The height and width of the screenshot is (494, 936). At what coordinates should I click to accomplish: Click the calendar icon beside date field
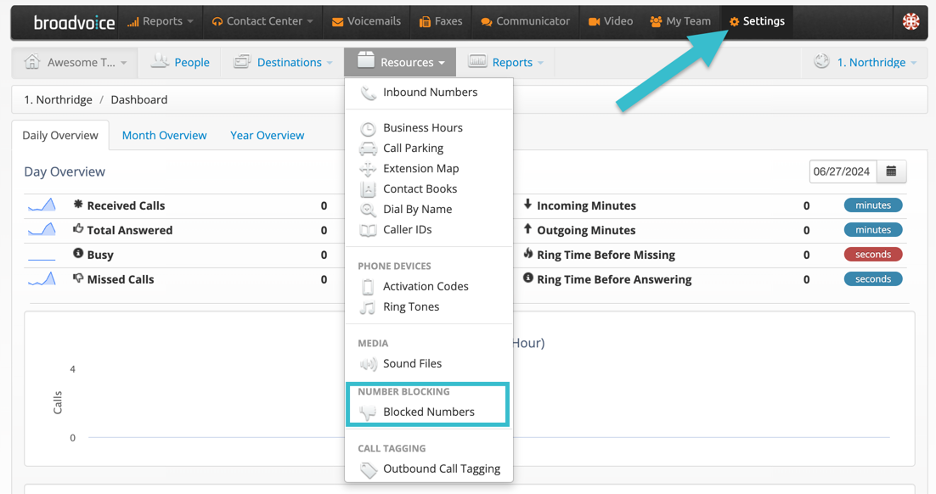pos(891,171)
